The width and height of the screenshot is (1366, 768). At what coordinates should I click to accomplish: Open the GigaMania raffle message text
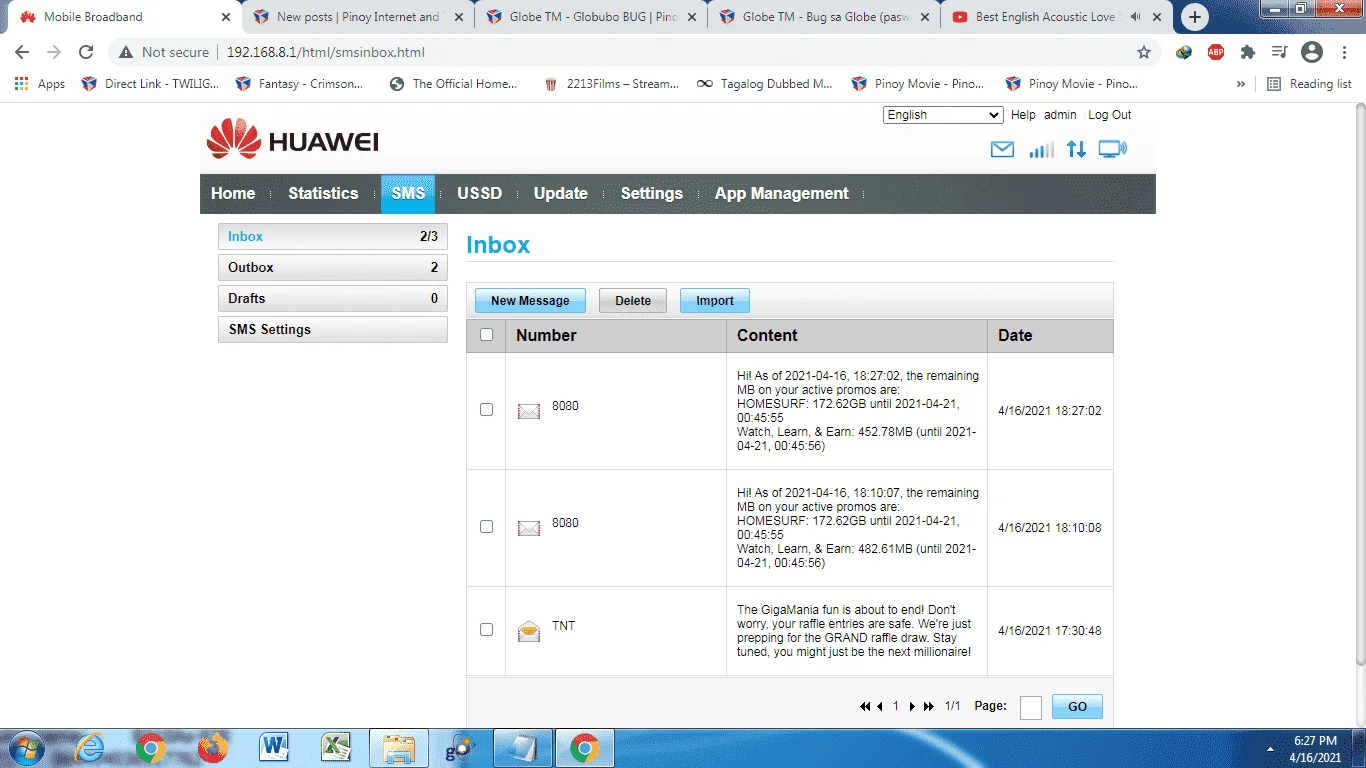[x=855, y=631]
